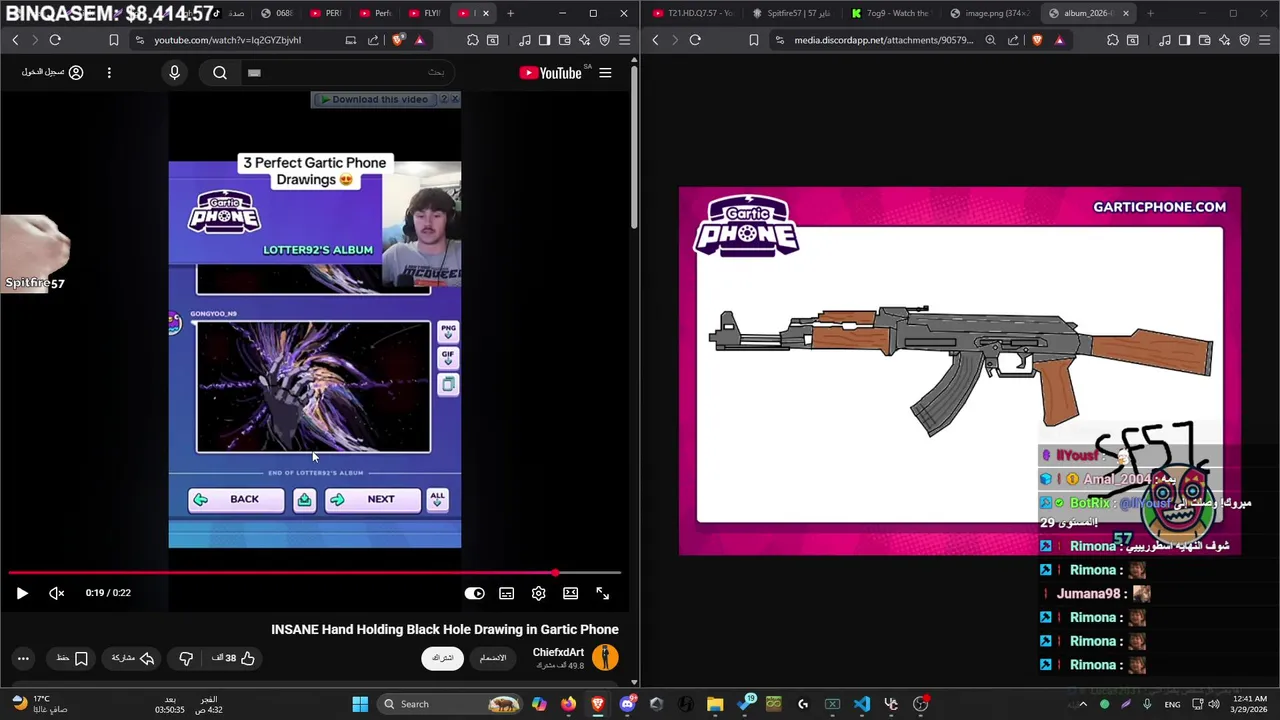Share the video via مشاركة button

coord(133,658)
